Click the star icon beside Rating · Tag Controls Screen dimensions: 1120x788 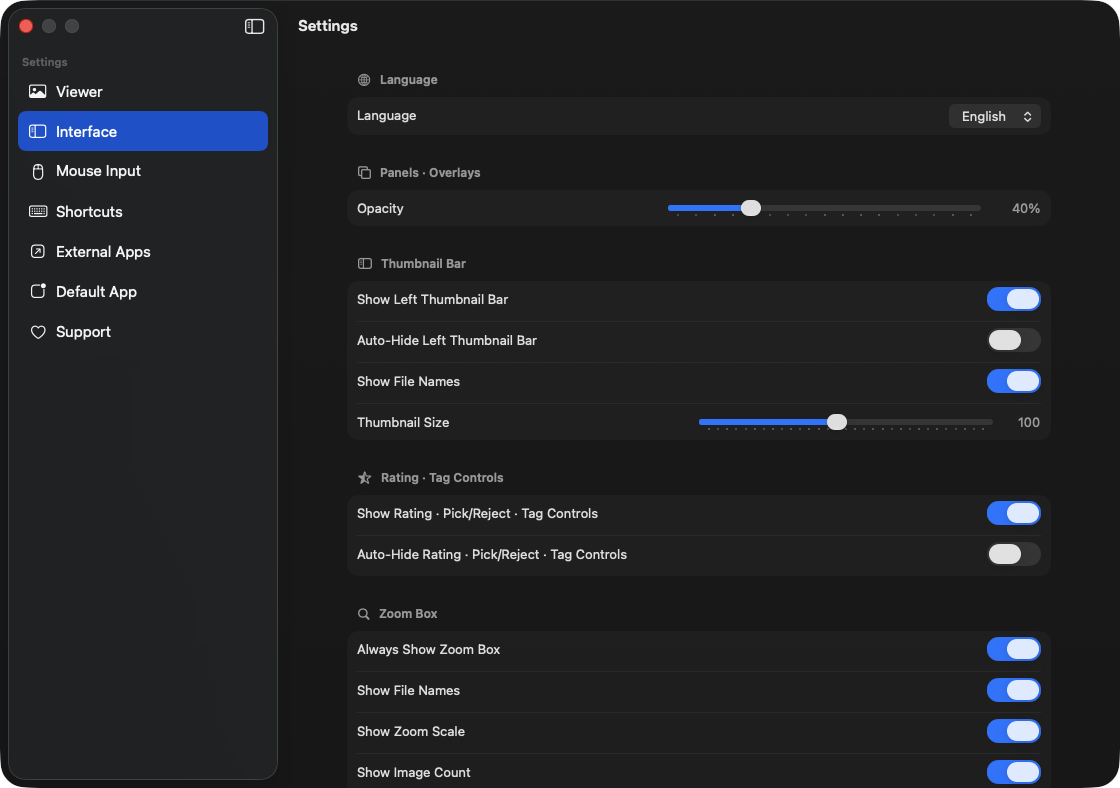pyautogui.click(x=364, y=478)
